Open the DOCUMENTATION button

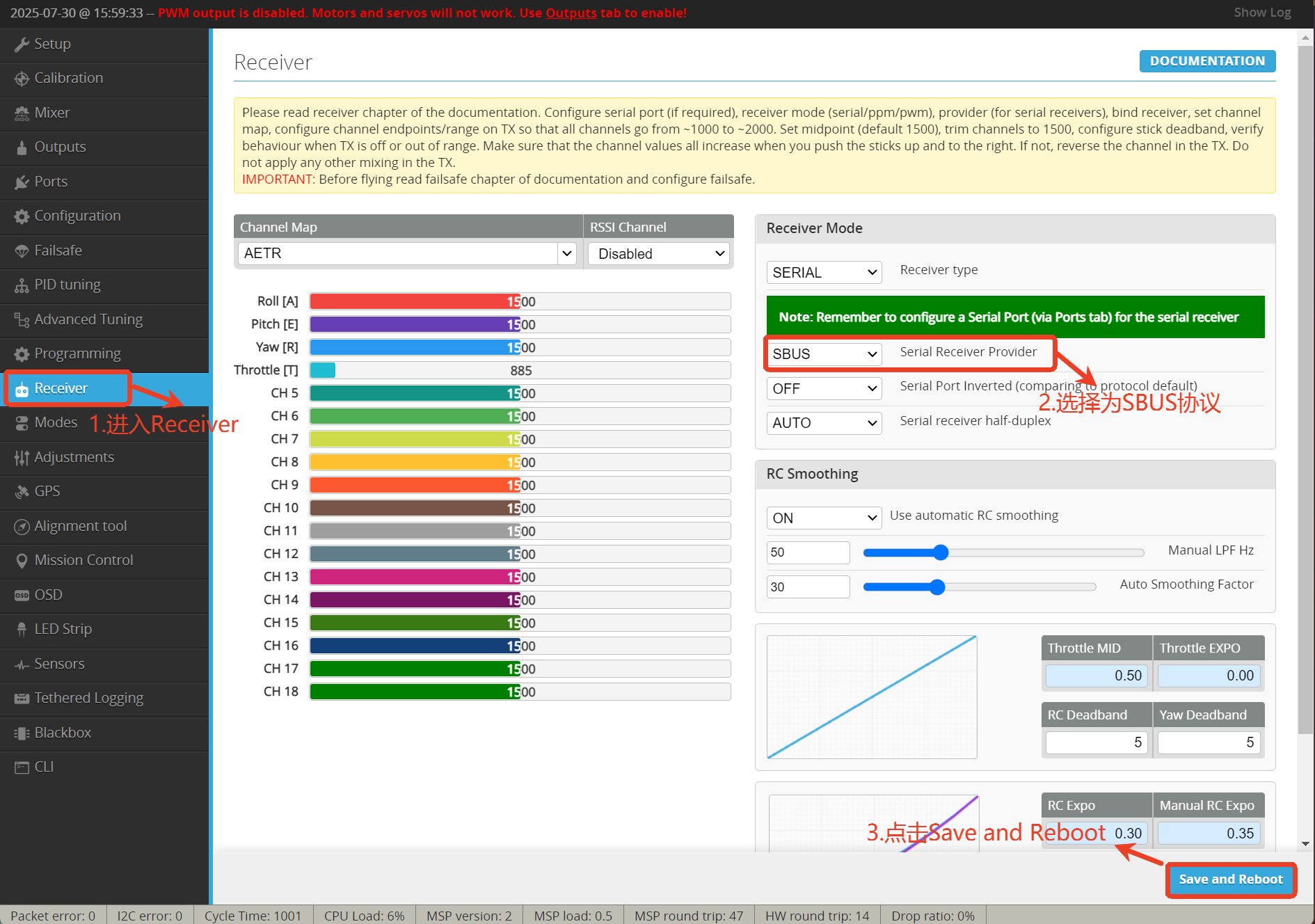tap(1206, 61)
